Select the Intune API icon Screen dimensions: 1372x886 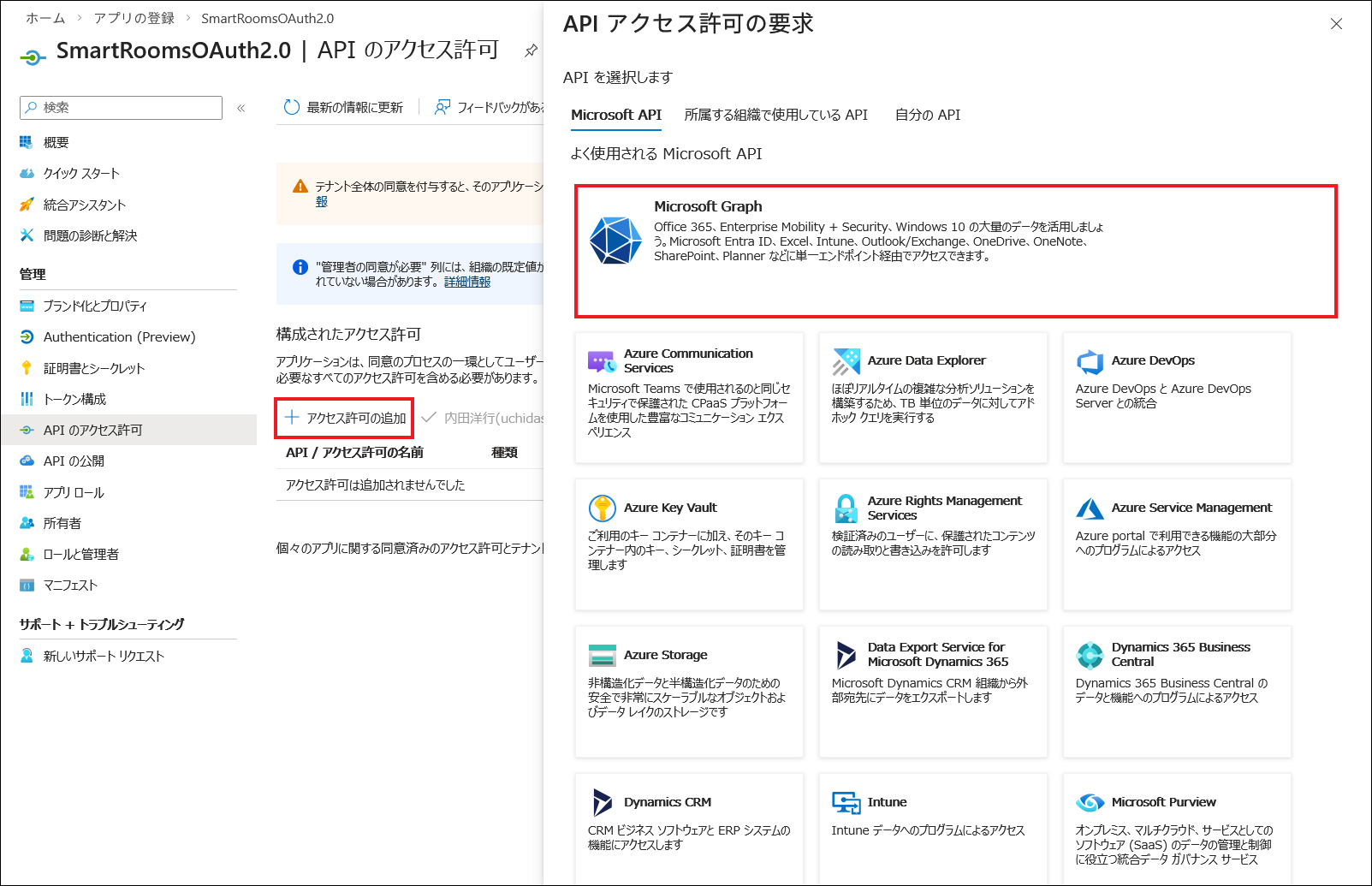(846, 802)
